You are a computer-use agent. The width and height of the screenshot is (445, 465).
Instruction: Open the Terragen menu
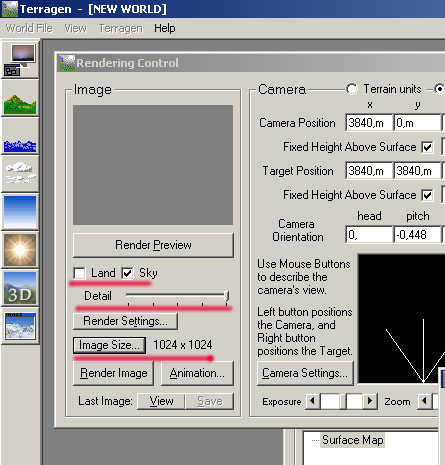pyautogui.click(x=120, y=28)
